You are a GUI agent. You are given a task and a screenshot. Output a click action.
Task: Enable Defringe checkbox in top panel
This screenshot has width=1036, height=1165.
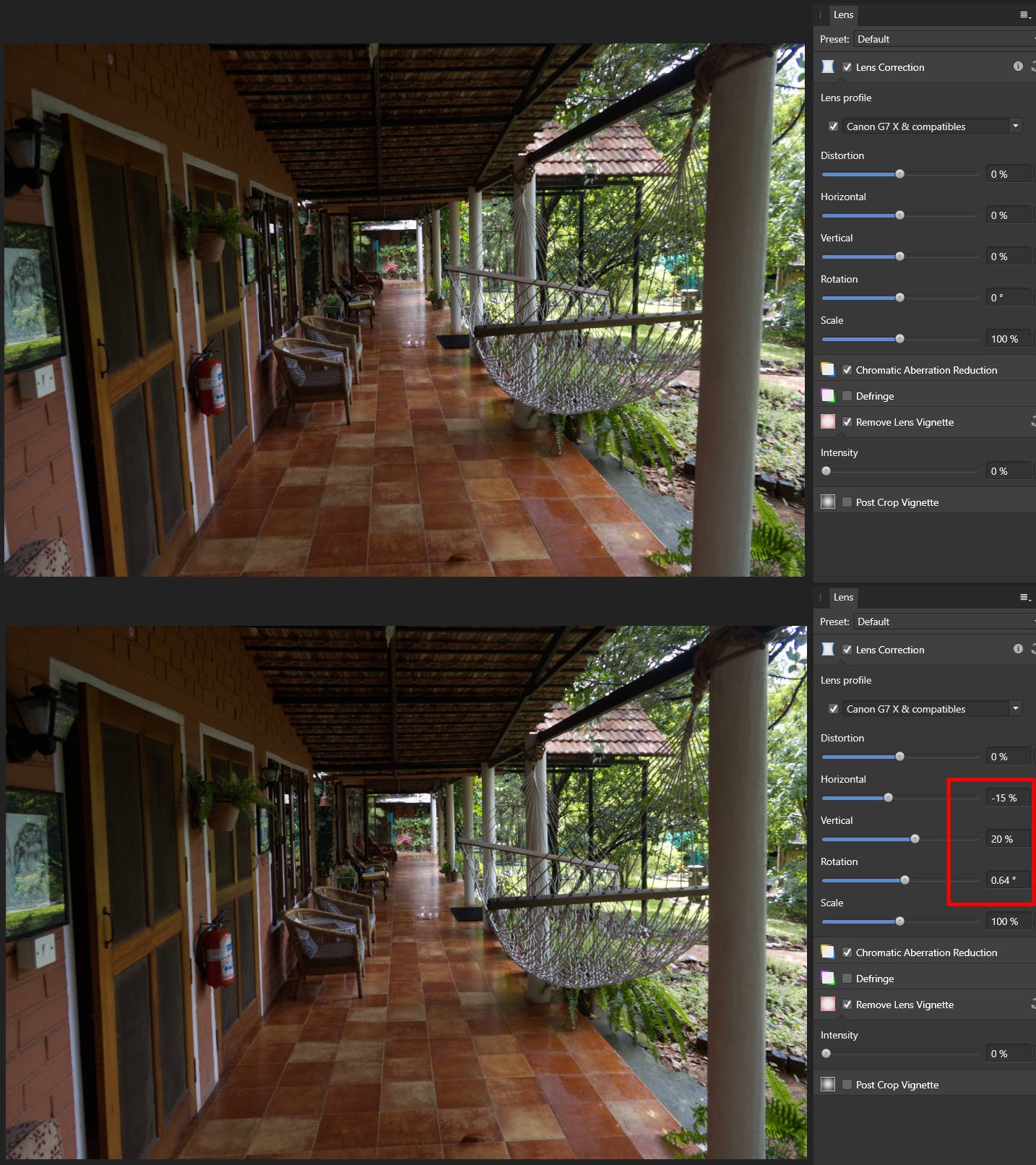pyautogui.click(x=847, y=395)
